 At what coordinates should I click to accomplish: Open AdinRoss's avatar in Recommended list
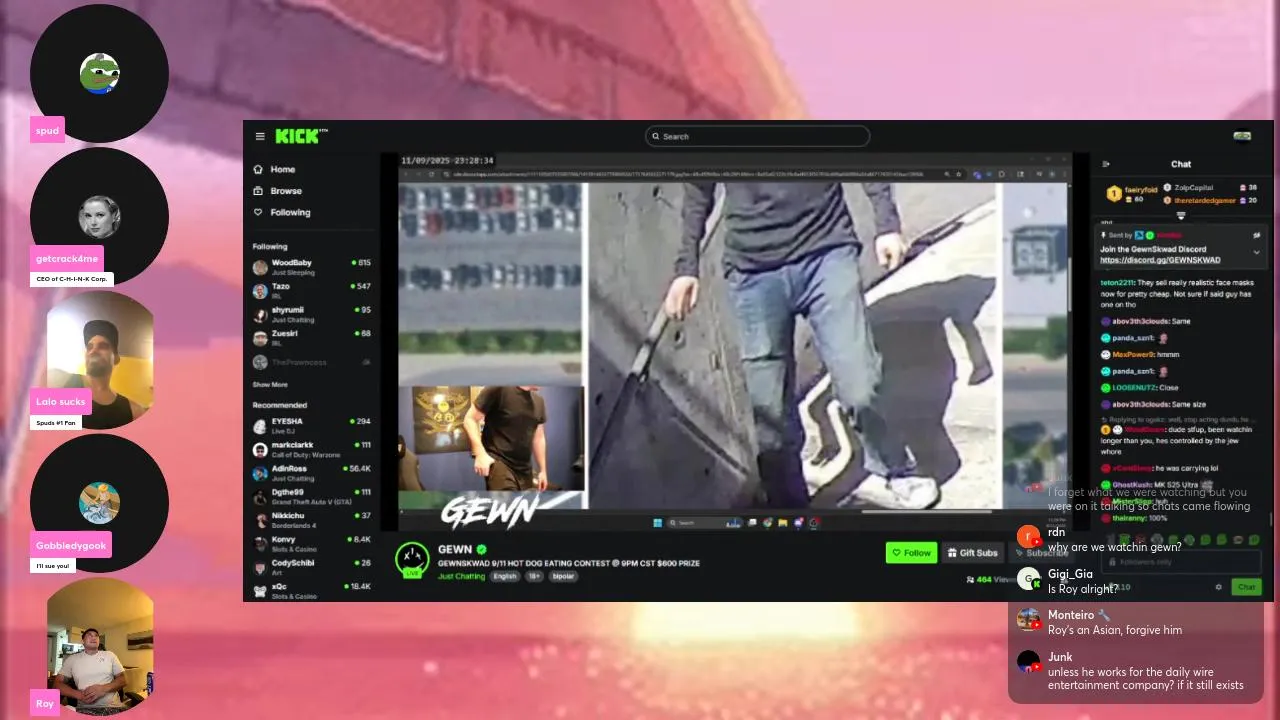click(x=260, y=473)
